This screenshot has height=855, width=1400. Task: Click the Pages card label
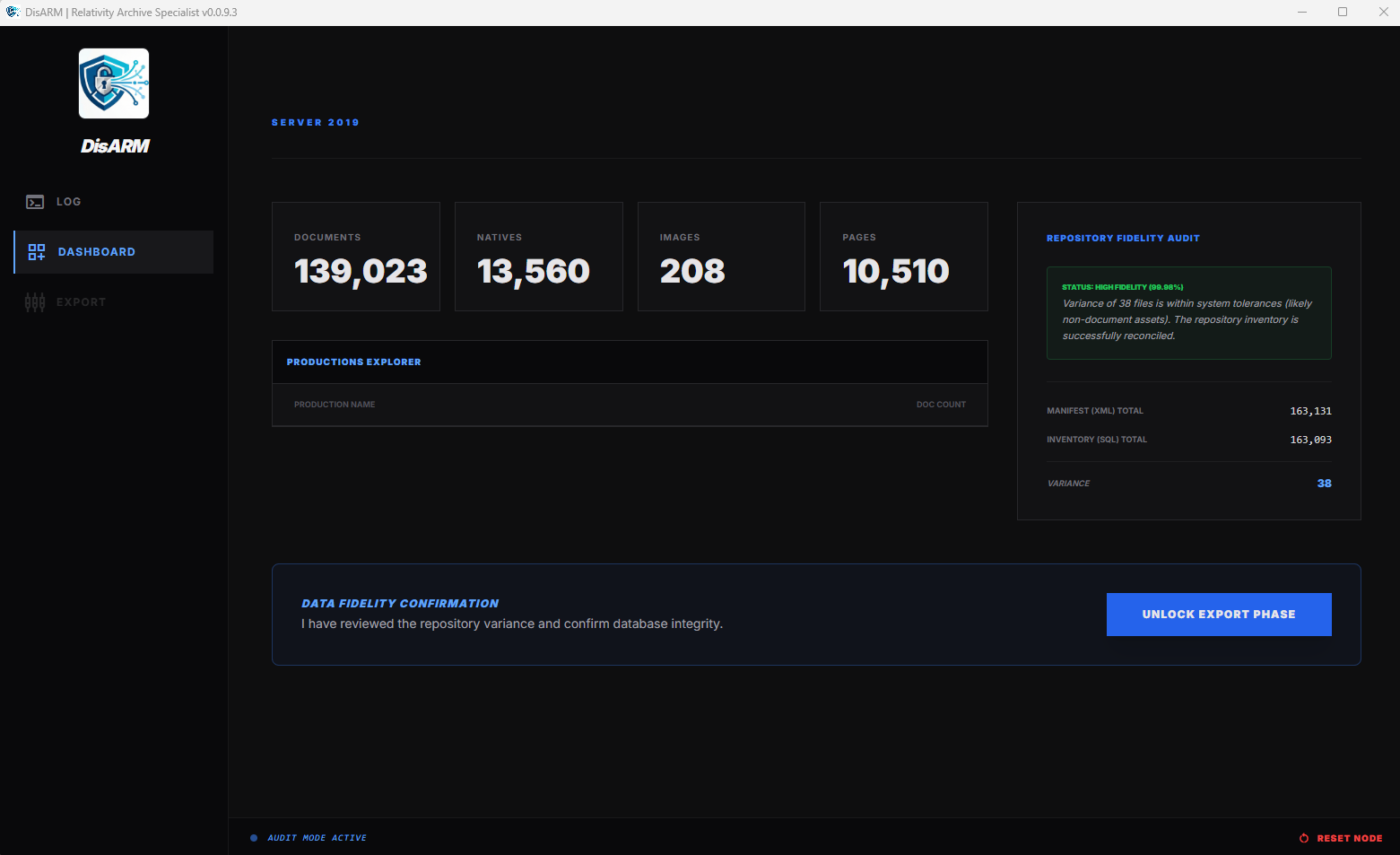[x=859, y=238]
